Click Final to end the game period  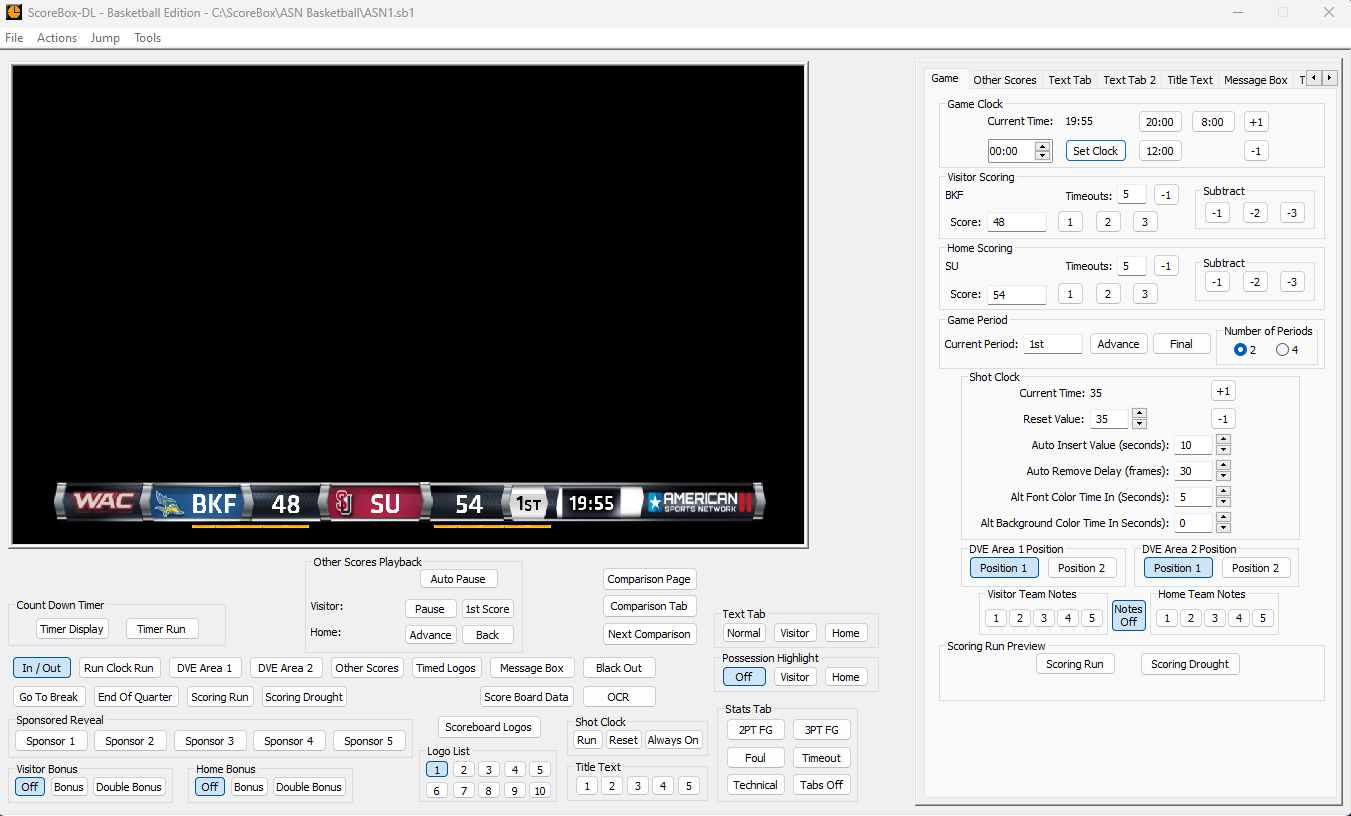[x=1181, y=343]
